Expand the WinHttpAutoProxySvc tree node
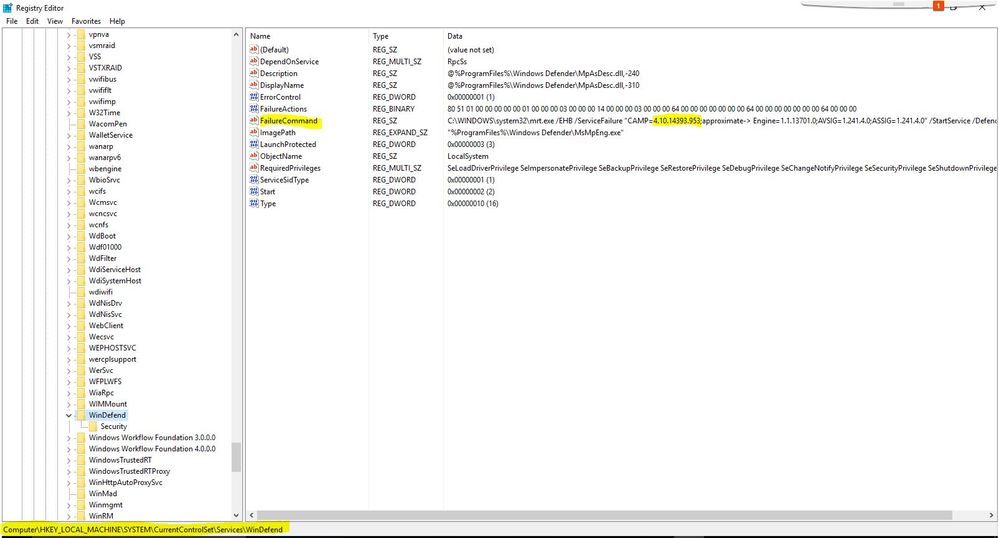The height and width of the screenshot is (538, 999). pos(69,483)
